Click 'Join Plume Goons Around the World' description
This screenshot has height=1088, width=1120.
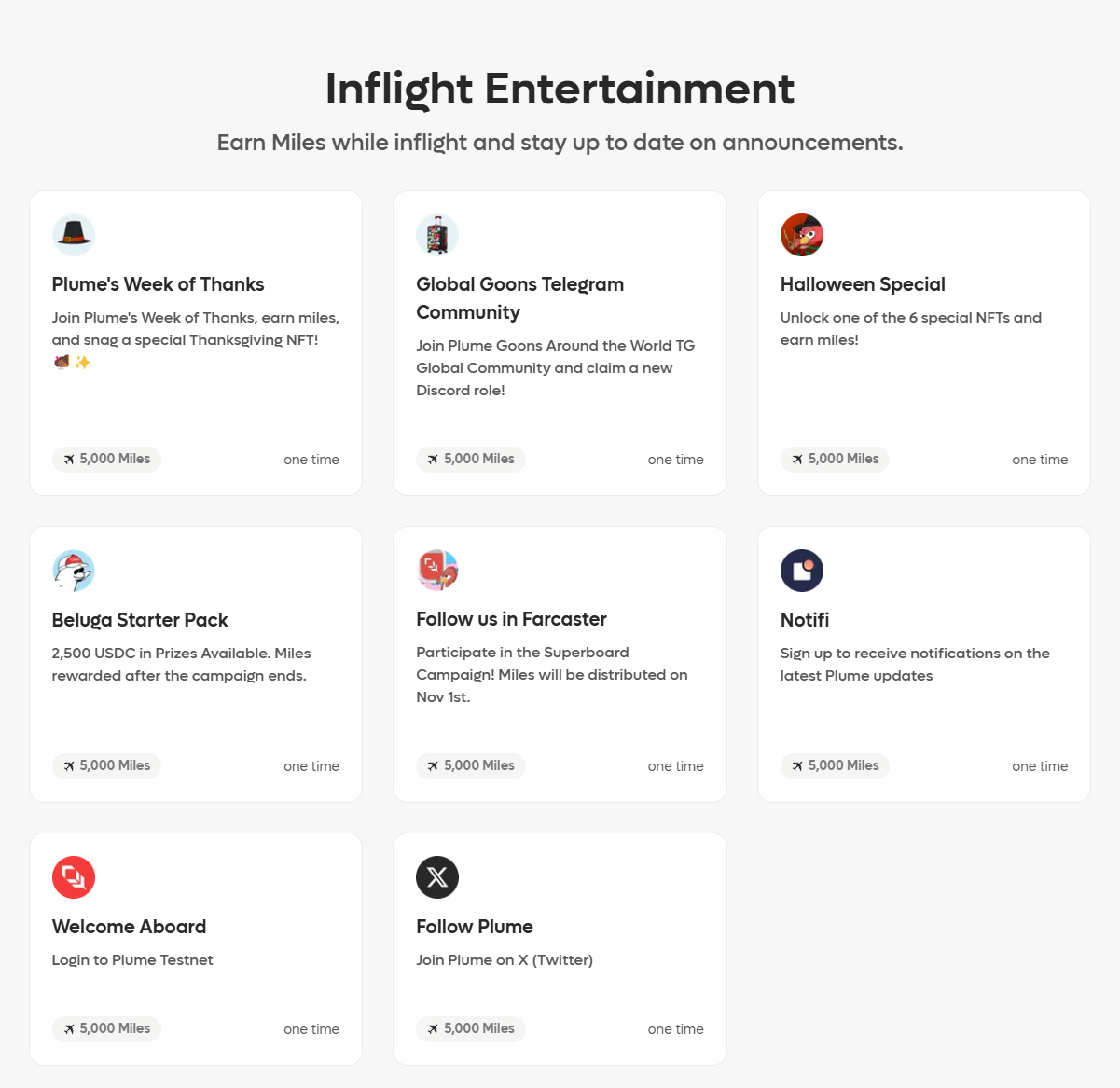[x=556, y=367]
